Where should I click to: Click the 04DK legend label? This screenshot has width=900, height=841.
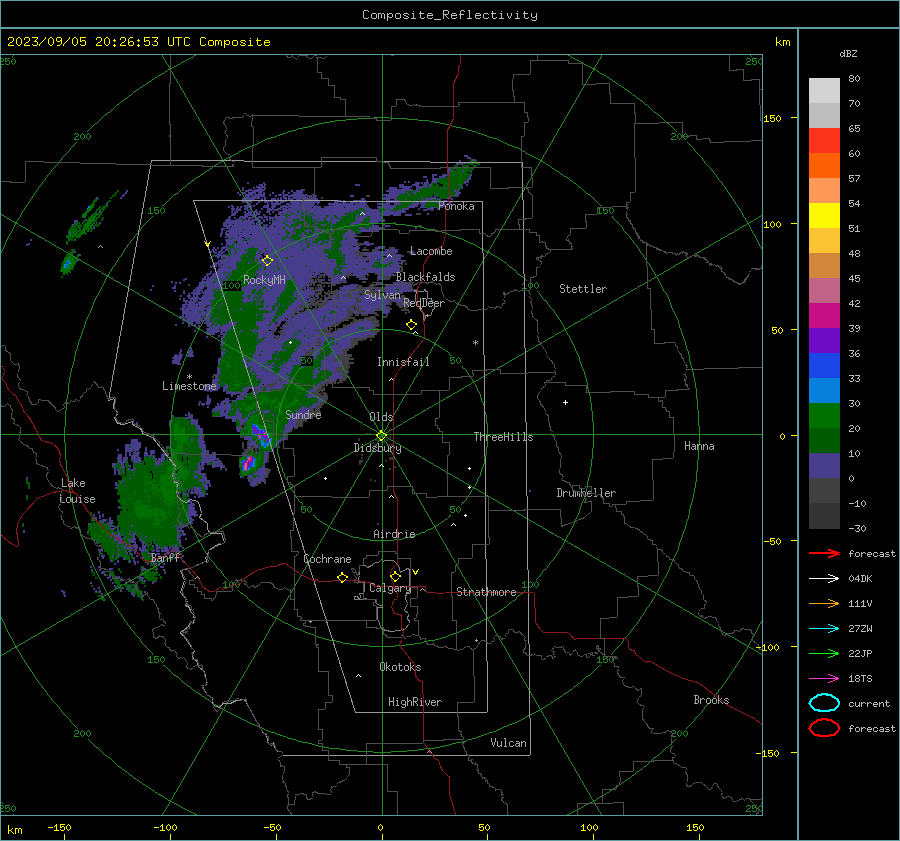point(860,579)
